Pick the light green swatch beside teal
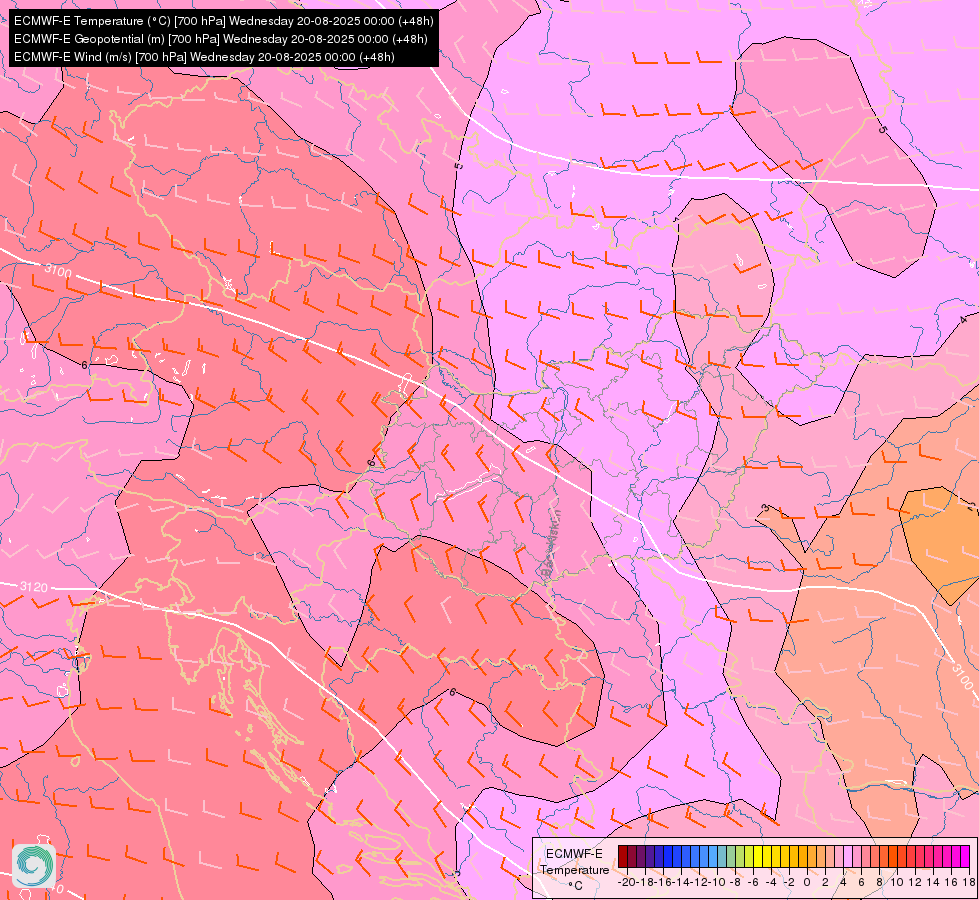Image resolution: width=979 pixels, height=900 pixels. click(x=731, y=856)
